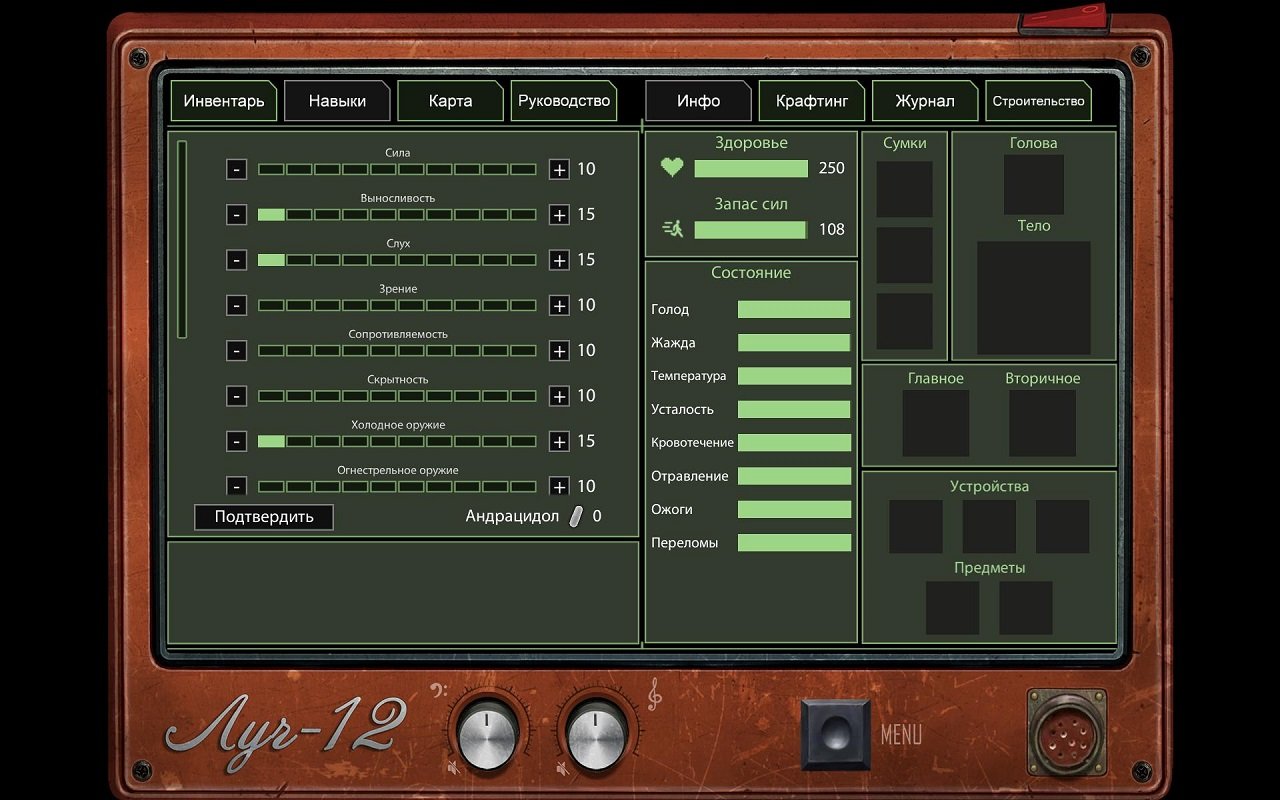Decrease Холодное оружие skill level

[x=236, y=441]
